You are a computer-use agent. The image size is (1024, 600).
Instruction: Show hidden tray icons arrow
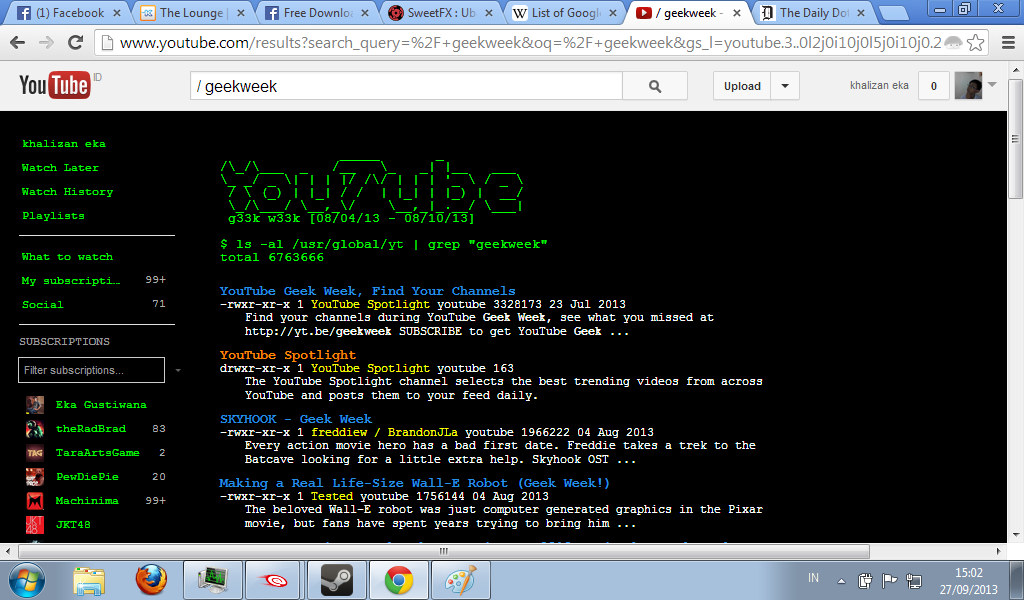click(841, 581)
